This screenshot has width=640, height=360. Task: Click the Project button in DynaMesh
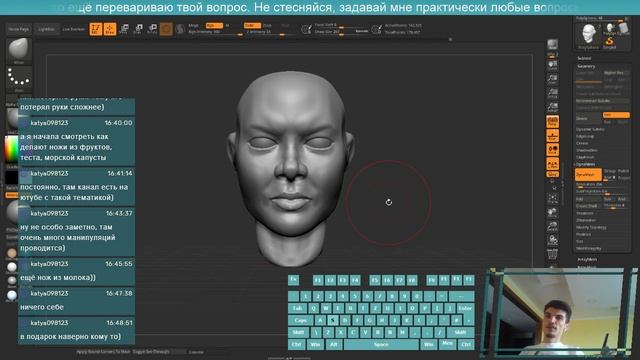pyautogui.click(x=624, y=178)
